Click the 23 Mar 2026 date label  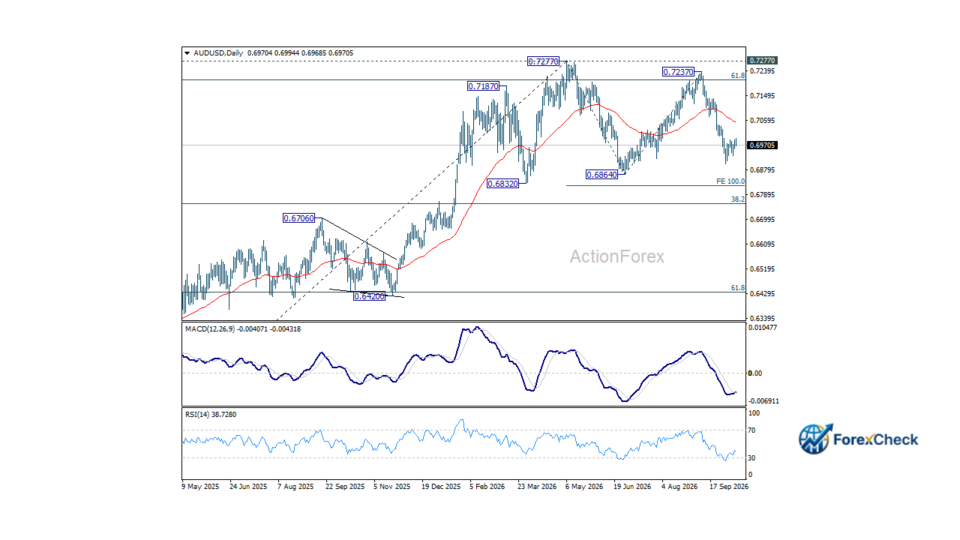click(x=537, y=487)
